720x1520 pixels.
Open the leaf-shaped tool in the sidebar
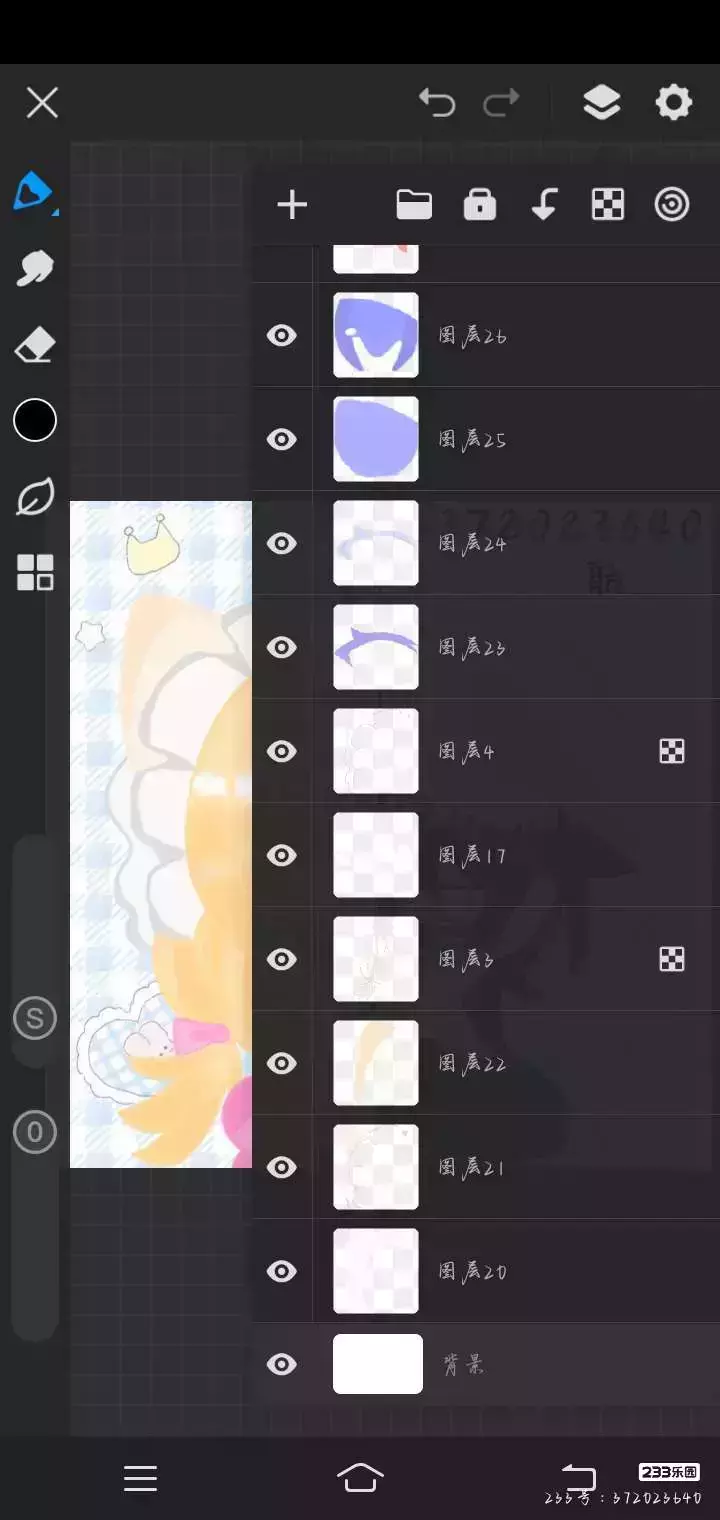click(34, 496)
